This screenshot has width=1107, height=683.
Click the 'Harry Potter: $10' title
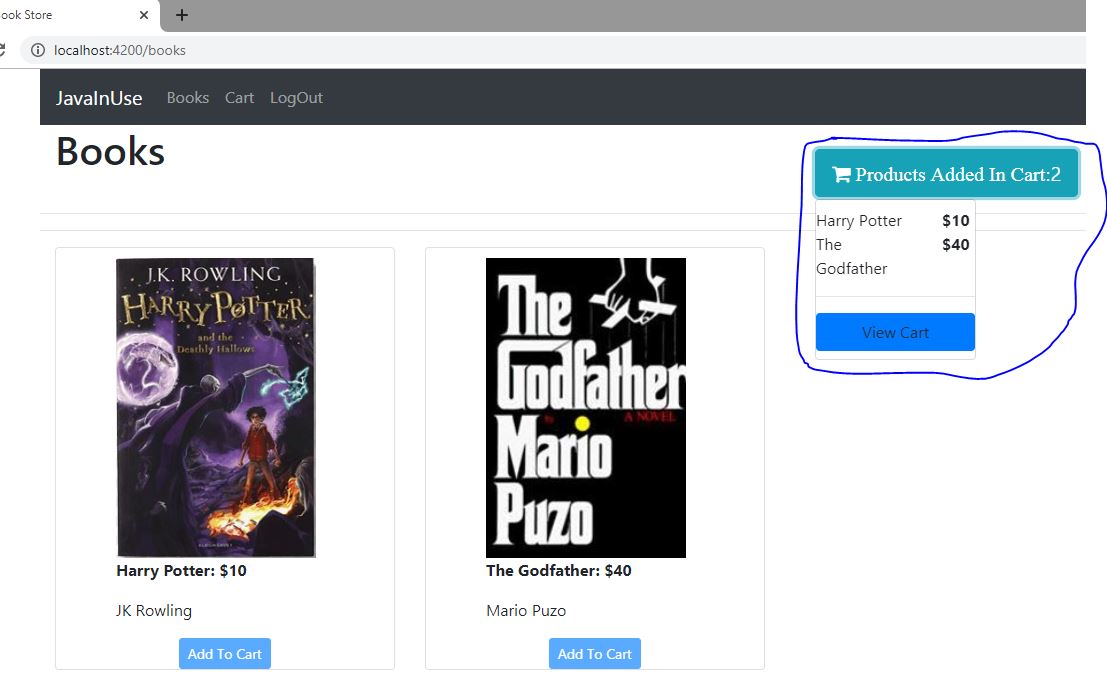[181, 571]
